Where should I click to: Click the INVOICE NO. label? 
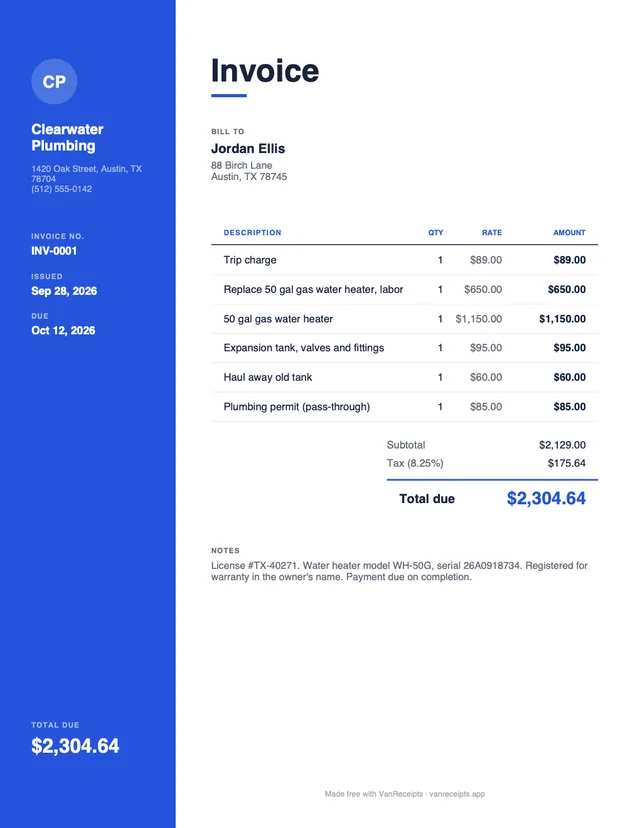click(58, 237)
